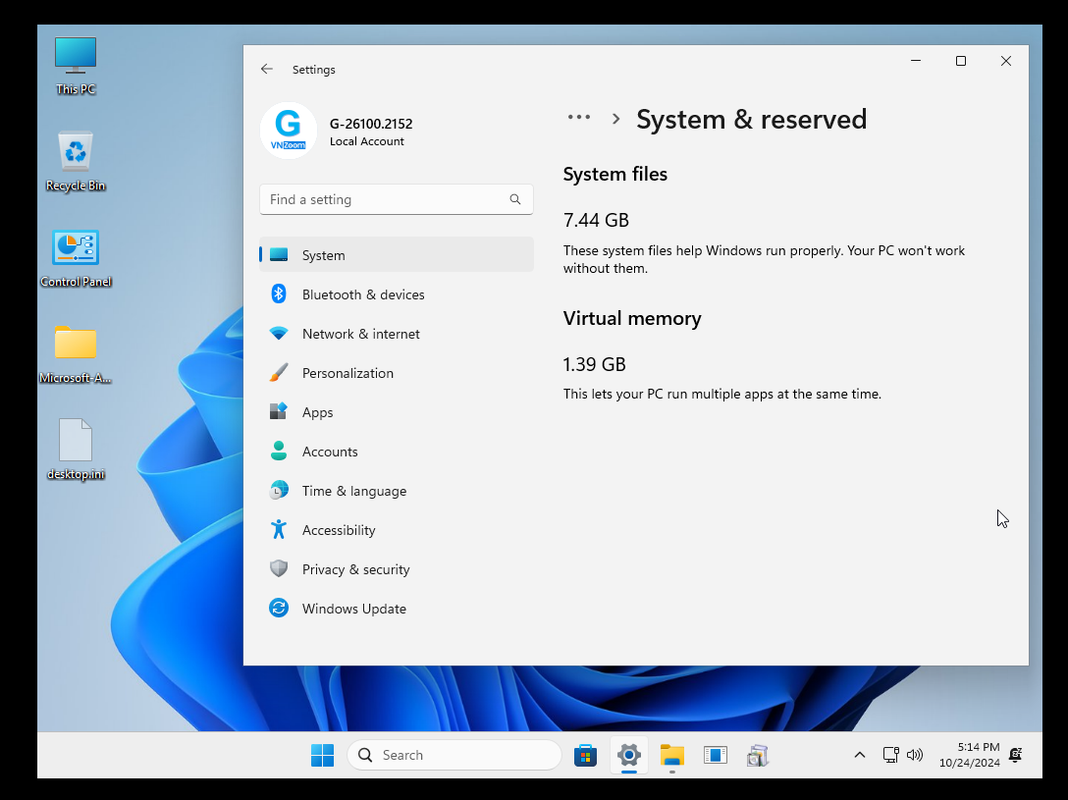Select the desktop.ini file icon
The image size is (1068, 800).
click(x=76, y=450)
